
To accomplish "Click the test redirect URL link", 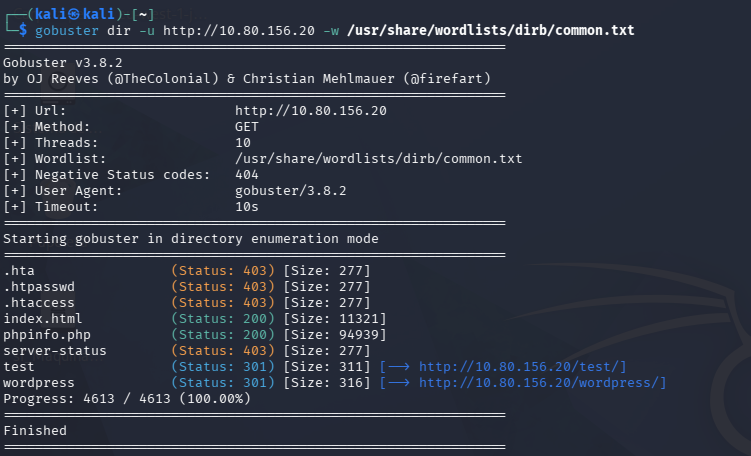I will point(522,367).
